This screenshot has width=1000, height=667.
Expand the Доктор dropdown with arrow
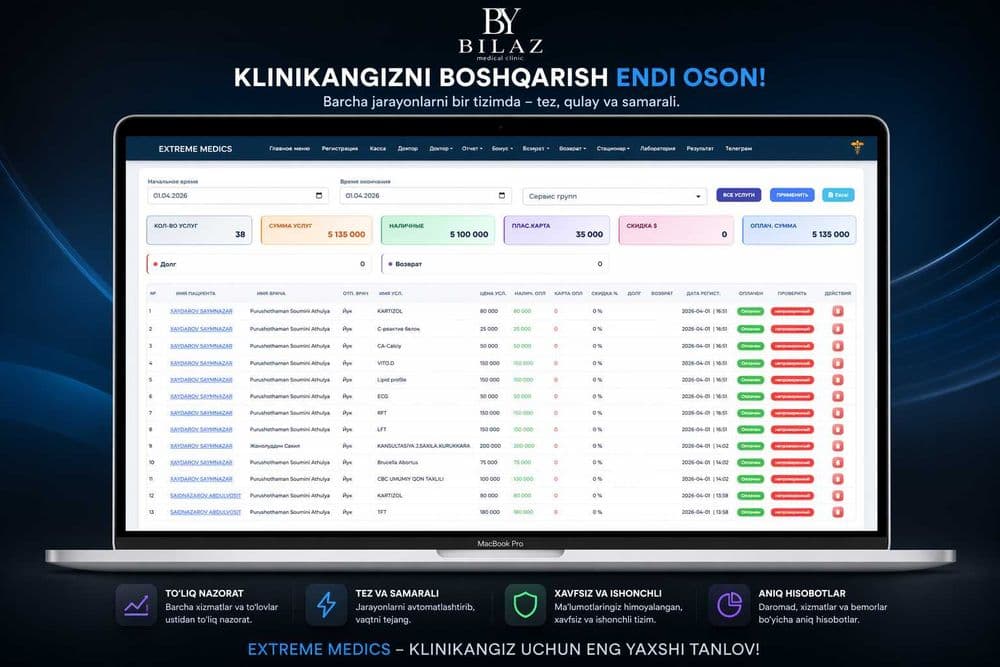tap(441, 149)
